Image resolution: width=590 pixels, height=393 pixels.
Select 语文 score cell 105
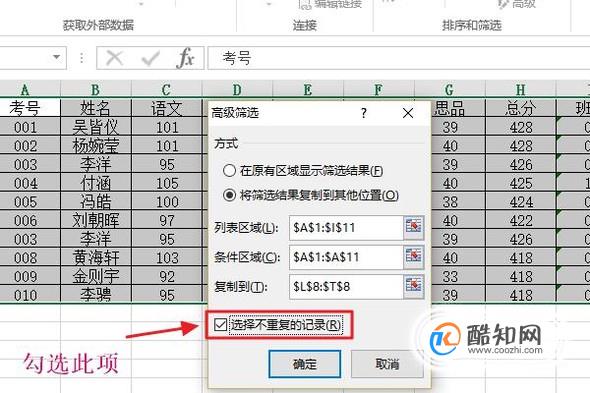(x=167, y=183)
